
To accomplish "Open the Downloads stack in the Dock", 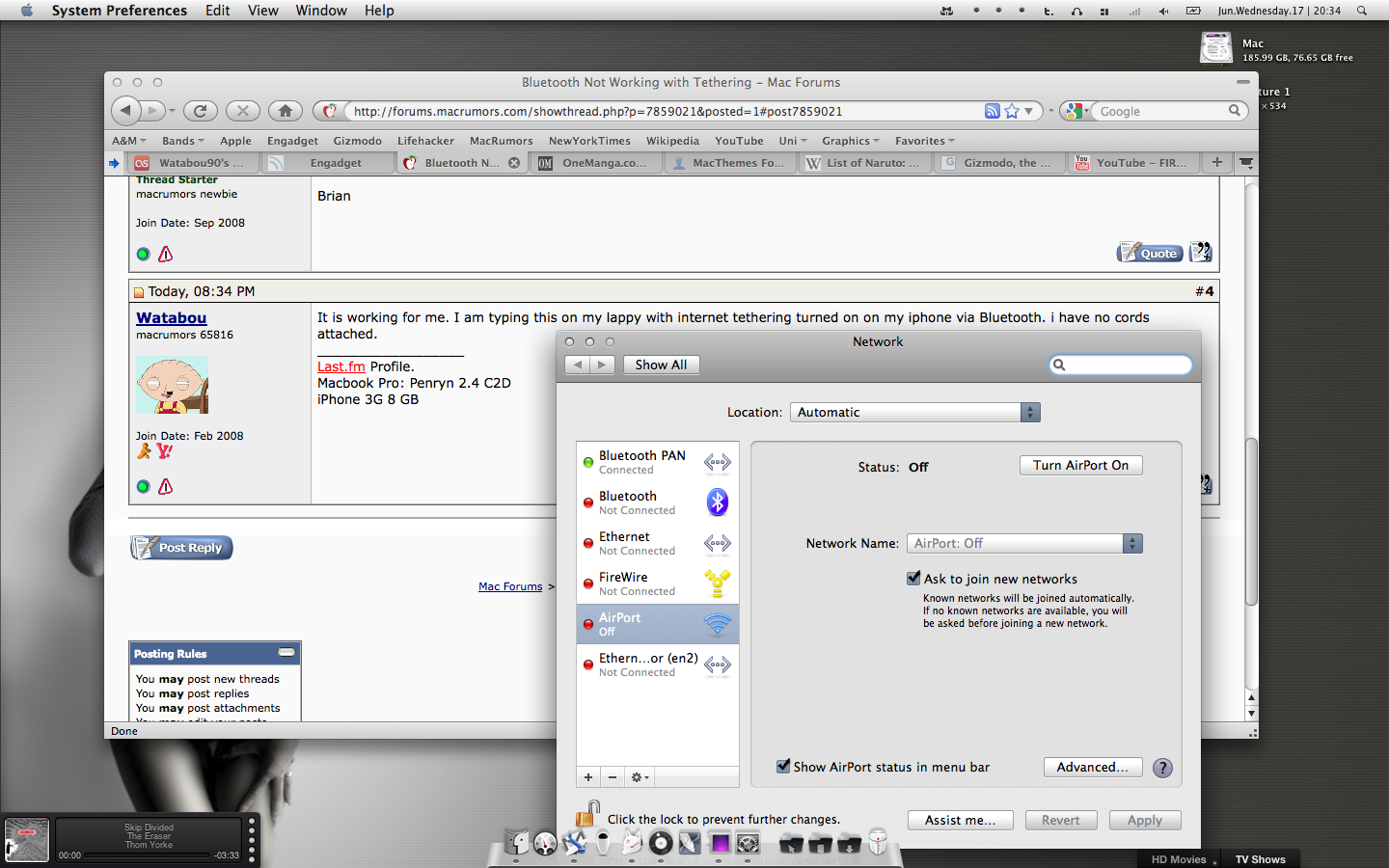I will click(x=849, y=844).
